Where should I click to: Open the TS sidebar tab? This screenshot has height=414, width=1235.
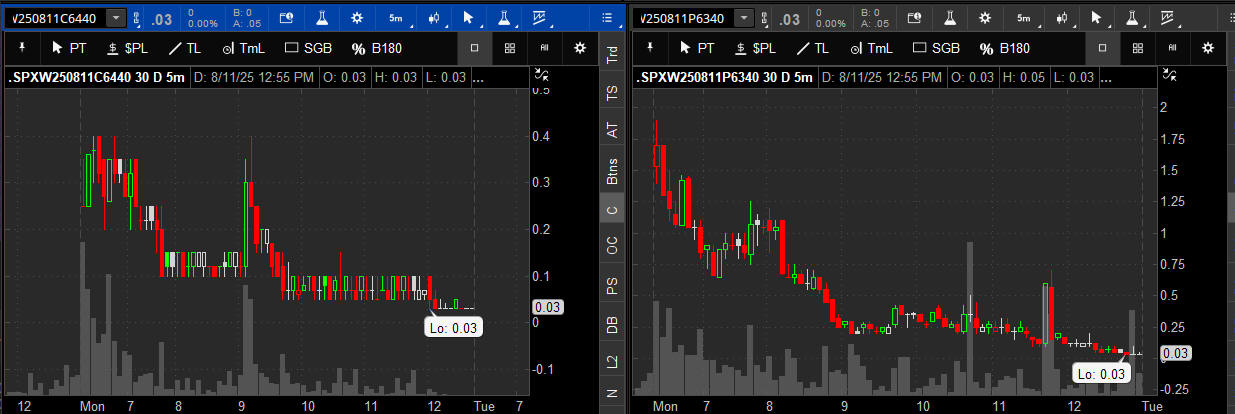point(611,92)
